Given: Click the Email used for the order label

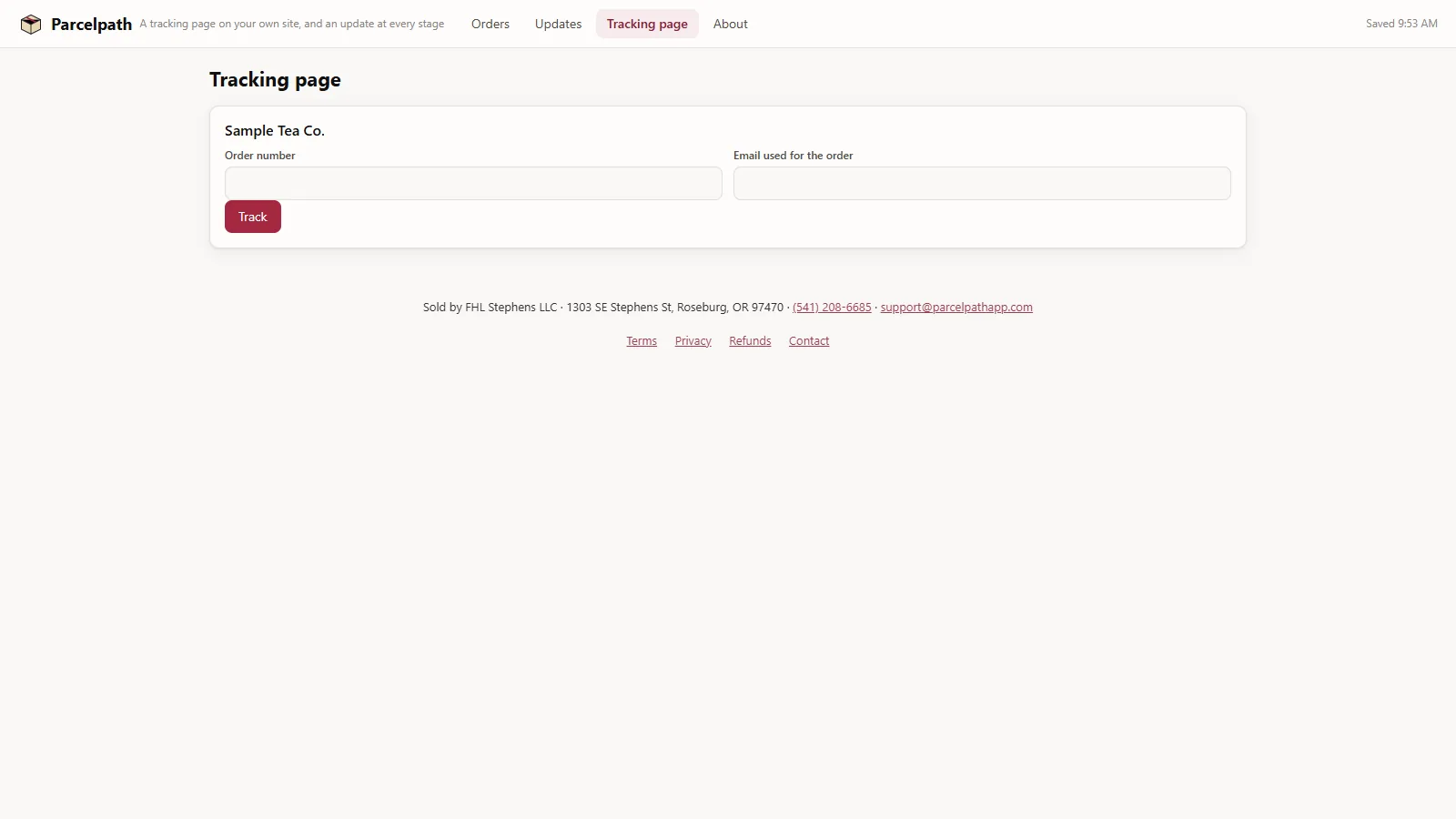Looking at the screenshot, I should pyautogui.click(x=794, y=156).
